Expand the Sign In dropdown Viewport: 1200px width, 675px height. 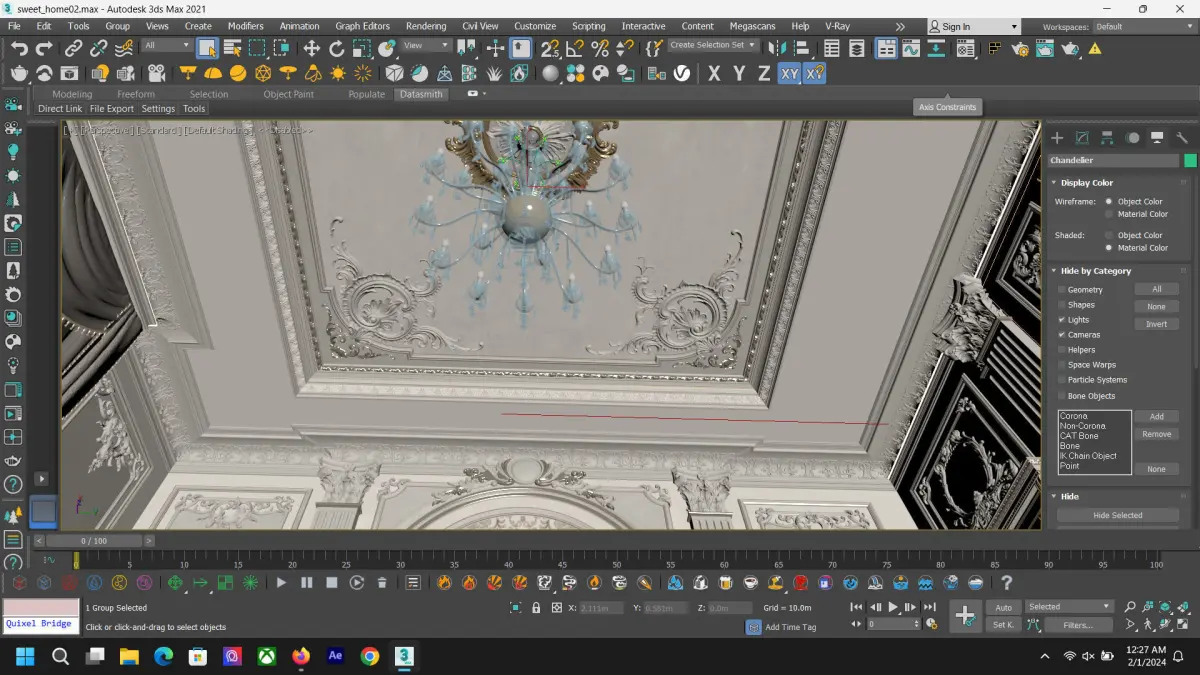[x=1012, y=27]
